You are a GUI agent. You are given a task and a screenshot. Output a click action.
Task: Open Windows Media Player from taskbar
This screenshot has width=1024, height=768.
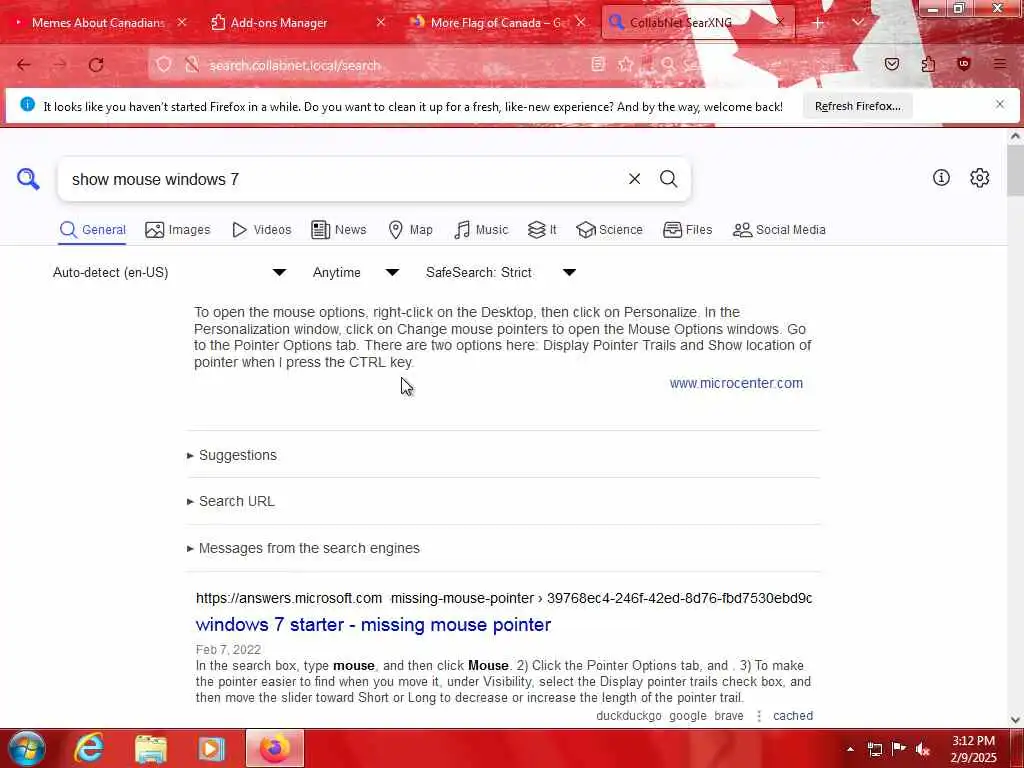(211, 748)
